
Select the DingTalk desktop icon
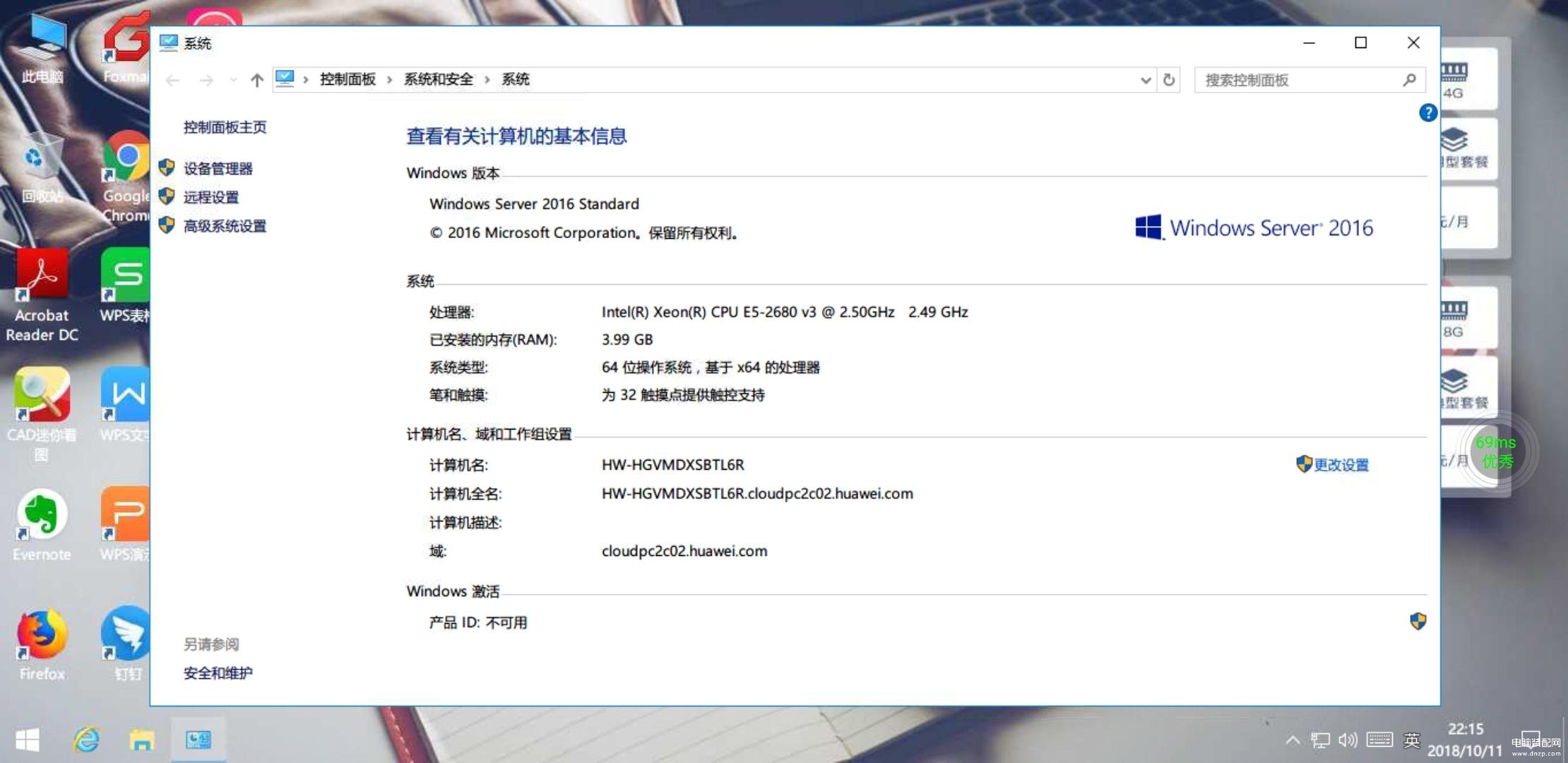126,643
